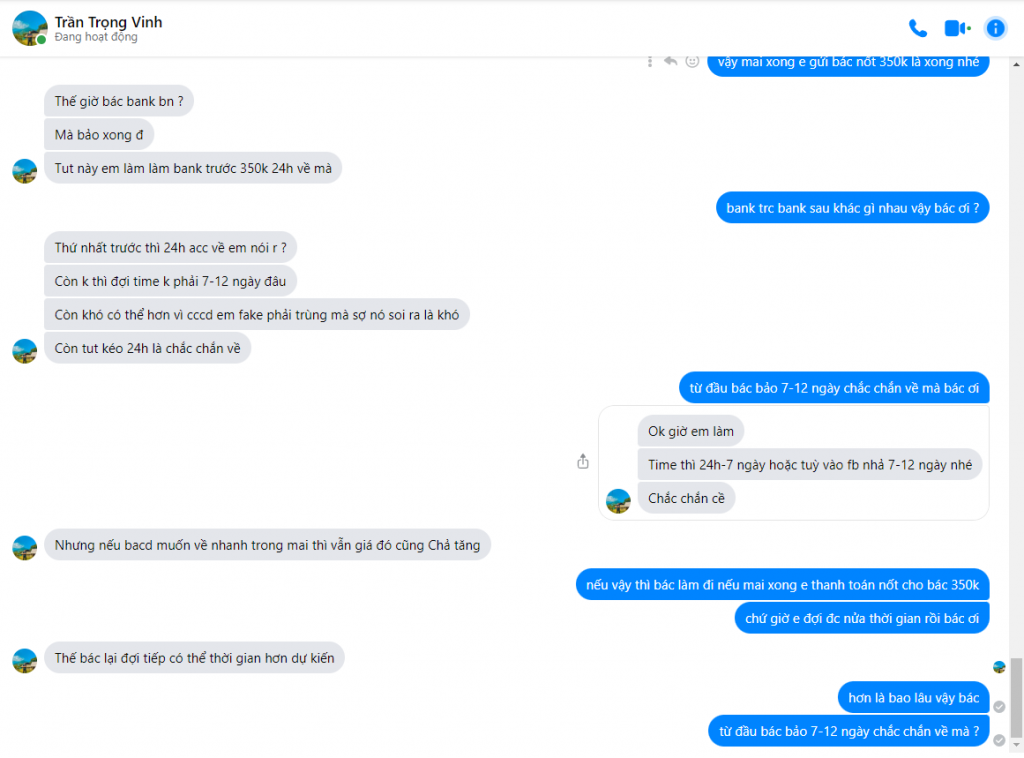Click the 'Nhưng nếu bacd muốn về nhanh' message
The height and width of the screenshot is (758, 1024).
(x=267, y=546)
